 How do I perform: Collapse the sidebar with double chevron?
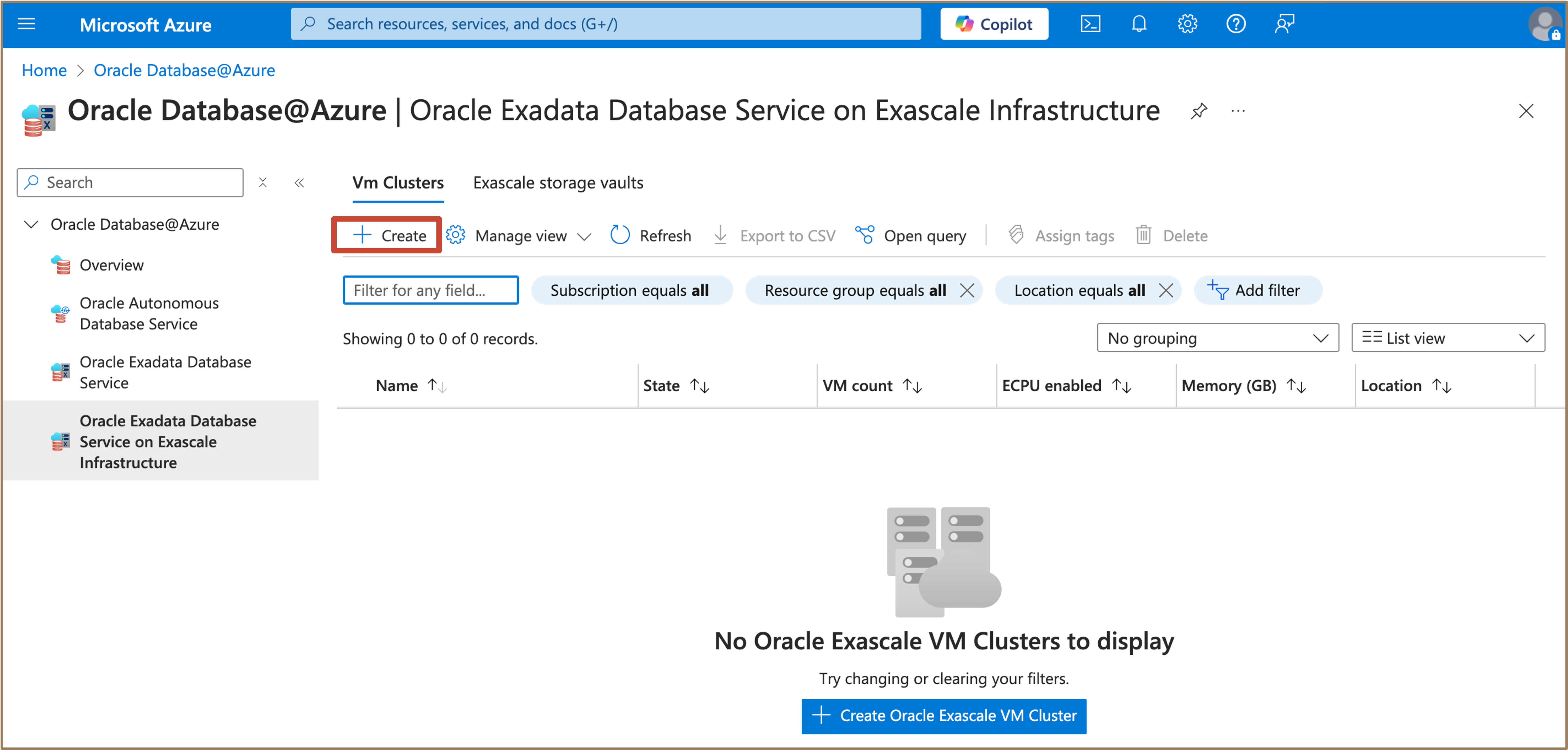coord(299,182)
